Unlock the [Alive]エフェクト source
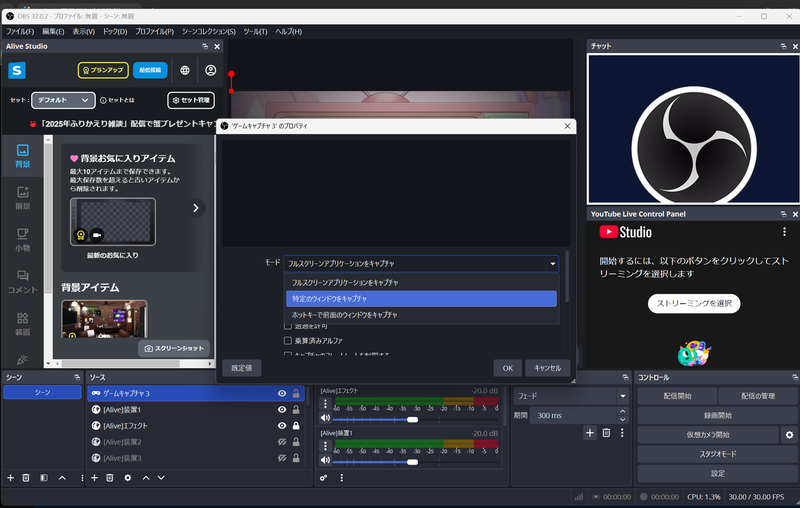 pyautogui.click(x=296, y=425)
